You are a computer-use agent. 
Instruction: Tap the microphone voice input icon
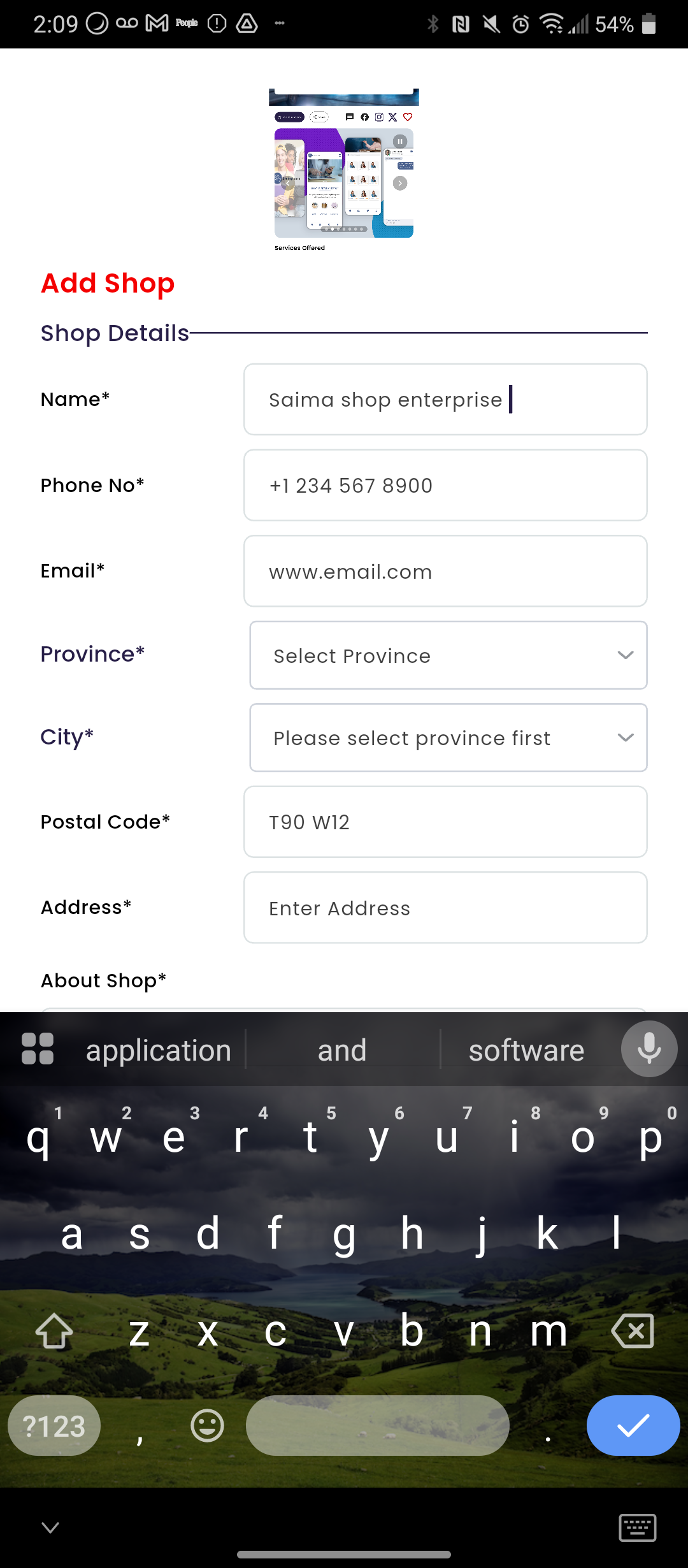pyautogui.click(x=649, y=1049)
